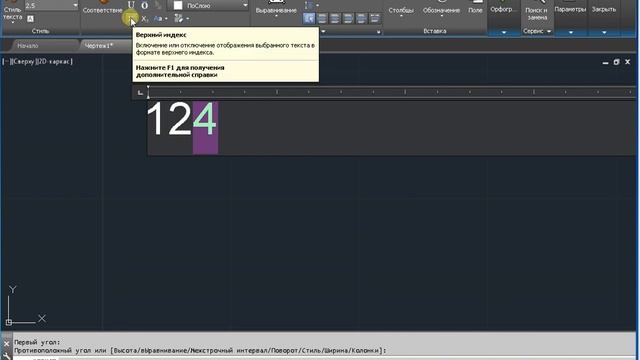The image size is (640, 360).
Task: Click the tab stop type icon on ruler
Action: (x=140, y=93)
